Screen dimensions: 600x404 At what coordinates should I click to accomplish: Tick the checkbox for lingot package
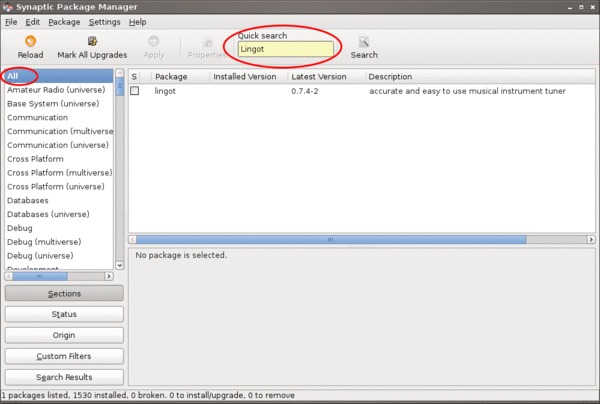pos(135,91)
